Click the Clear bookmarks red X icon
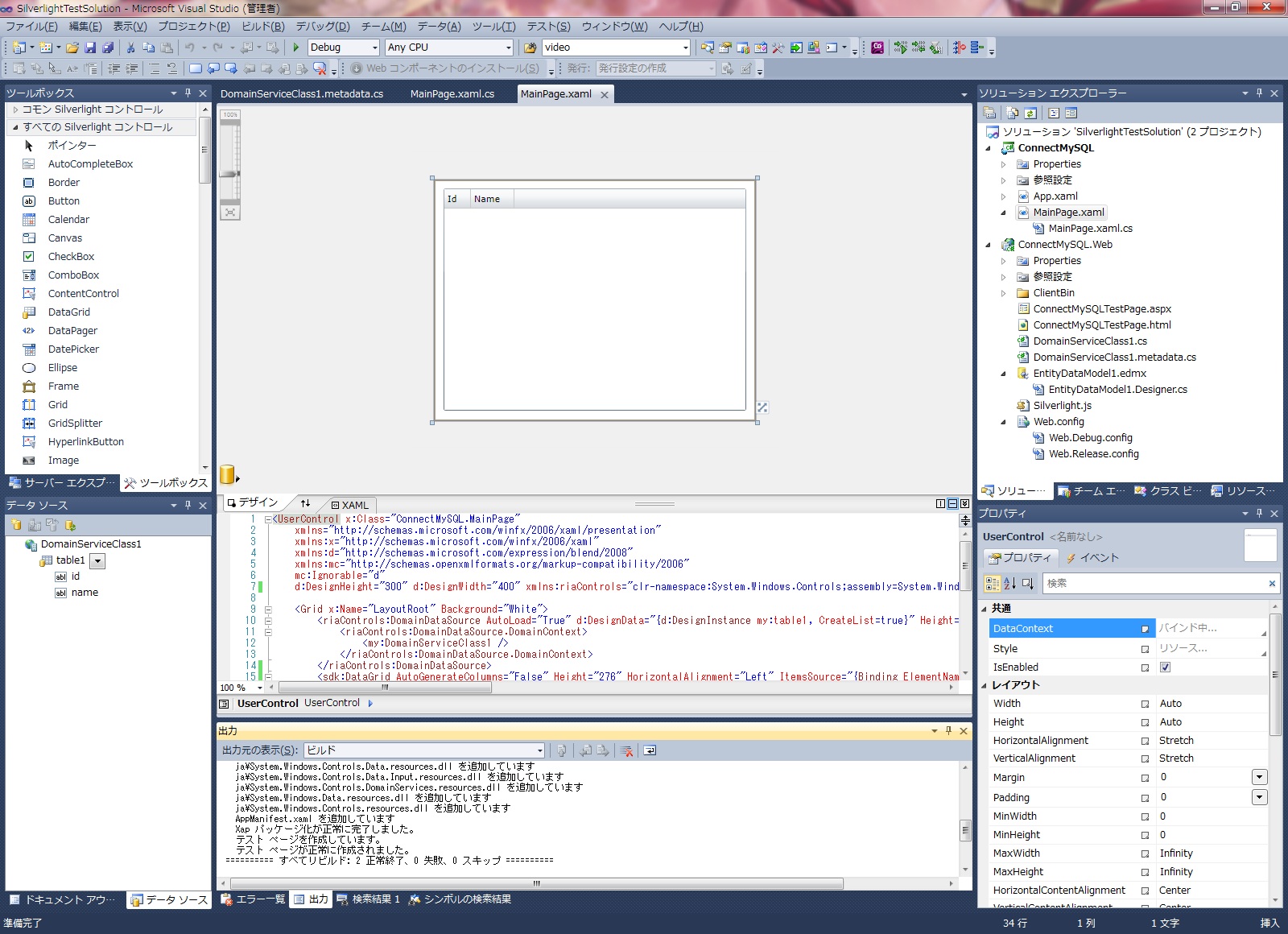Viewport: 1288px width, 934px height. (x=320, y=68)
